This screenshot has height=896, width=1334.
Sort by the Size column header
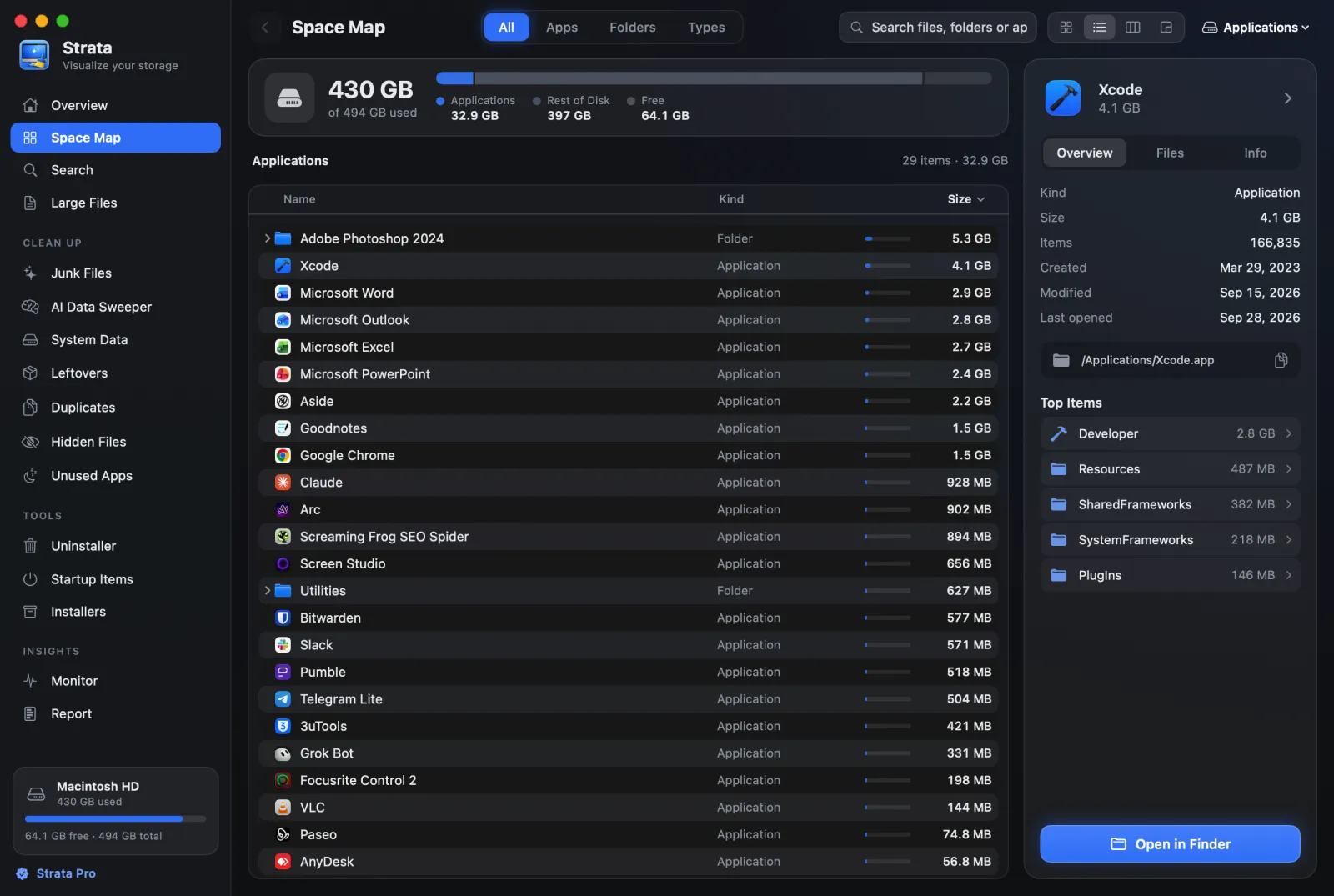tap(966, 199)
